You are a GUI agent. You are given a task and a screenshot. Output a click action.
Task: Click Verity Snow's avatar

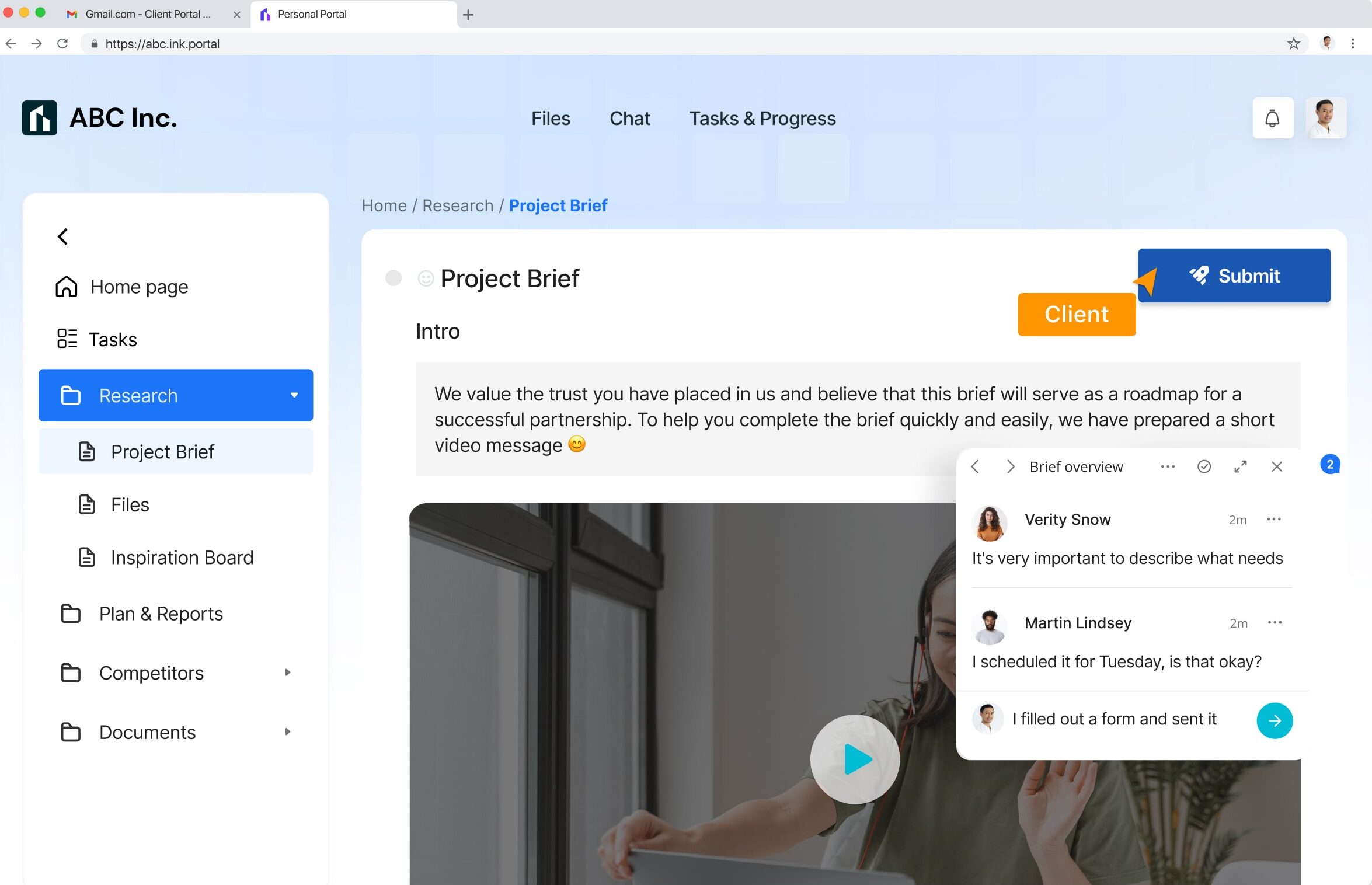[x=990, y=523]
